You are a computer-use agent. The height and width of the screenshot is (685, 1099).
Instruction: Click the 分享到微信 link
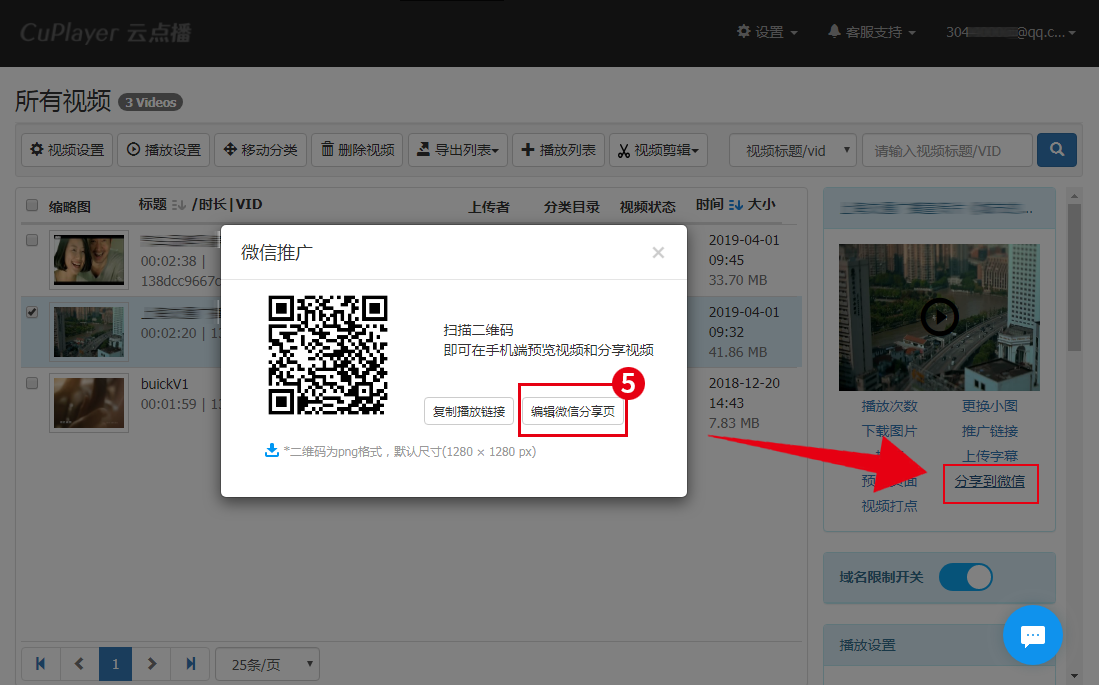coord(990,482)
